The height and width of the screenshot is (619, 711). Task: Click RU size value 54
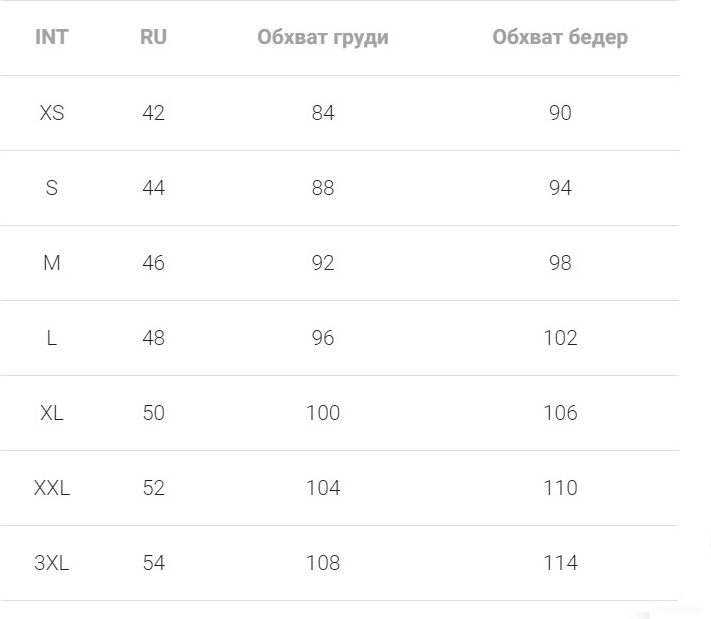(153, 563)
